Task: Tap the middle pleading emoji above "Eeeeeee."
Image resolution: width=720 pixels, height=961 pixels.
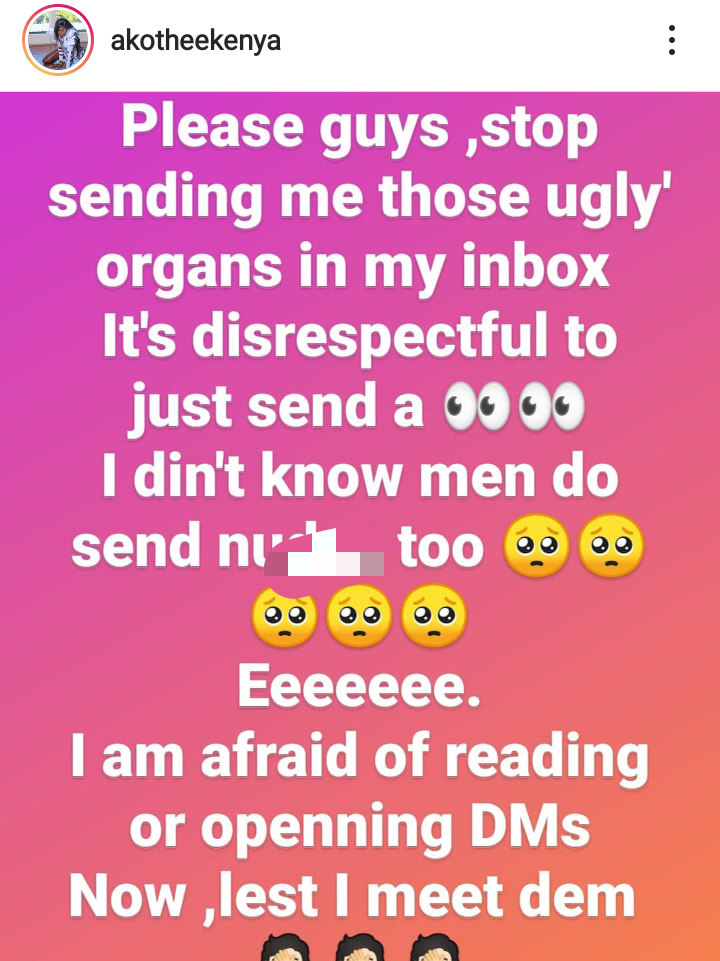Action: coord(359,615)
